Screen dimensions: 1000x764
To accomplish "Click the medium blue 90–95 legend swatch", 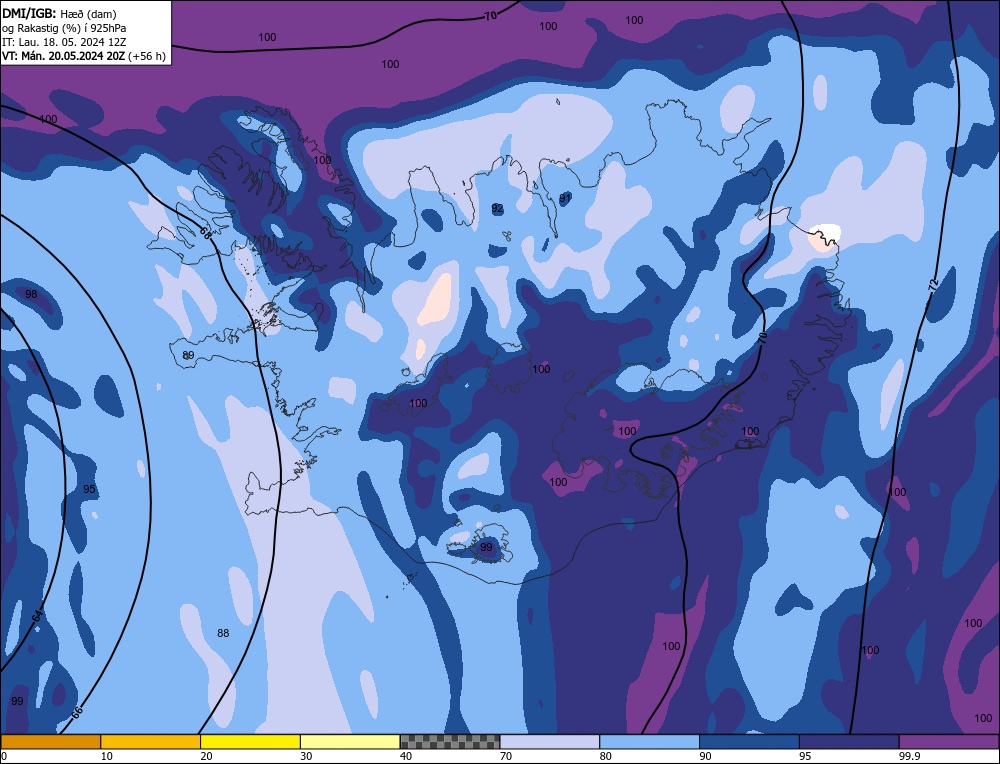I will (x=749, y=741).
